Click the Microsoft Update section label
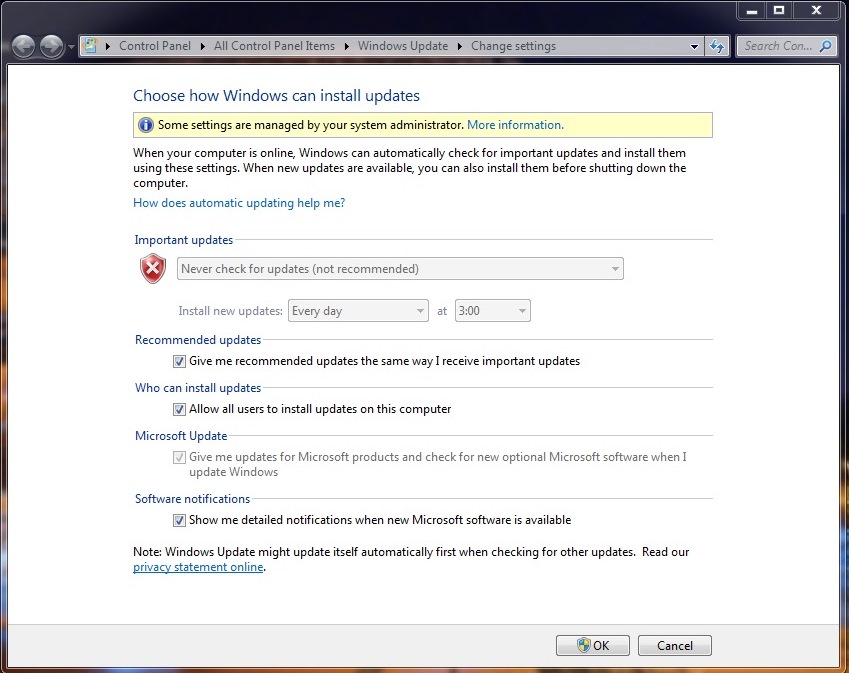Screen dimensions: 849x673 click(x=181, y=436)
